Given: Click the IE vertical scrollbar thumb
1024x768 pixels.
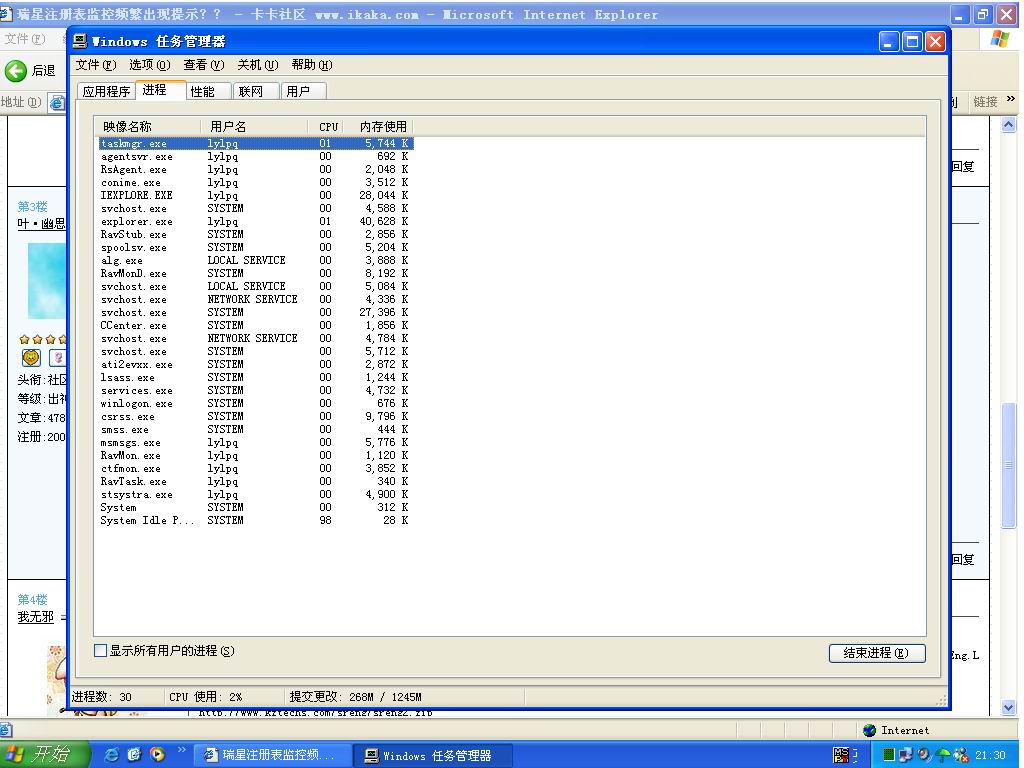Looking at the screenshot, I should (1008, 465).
